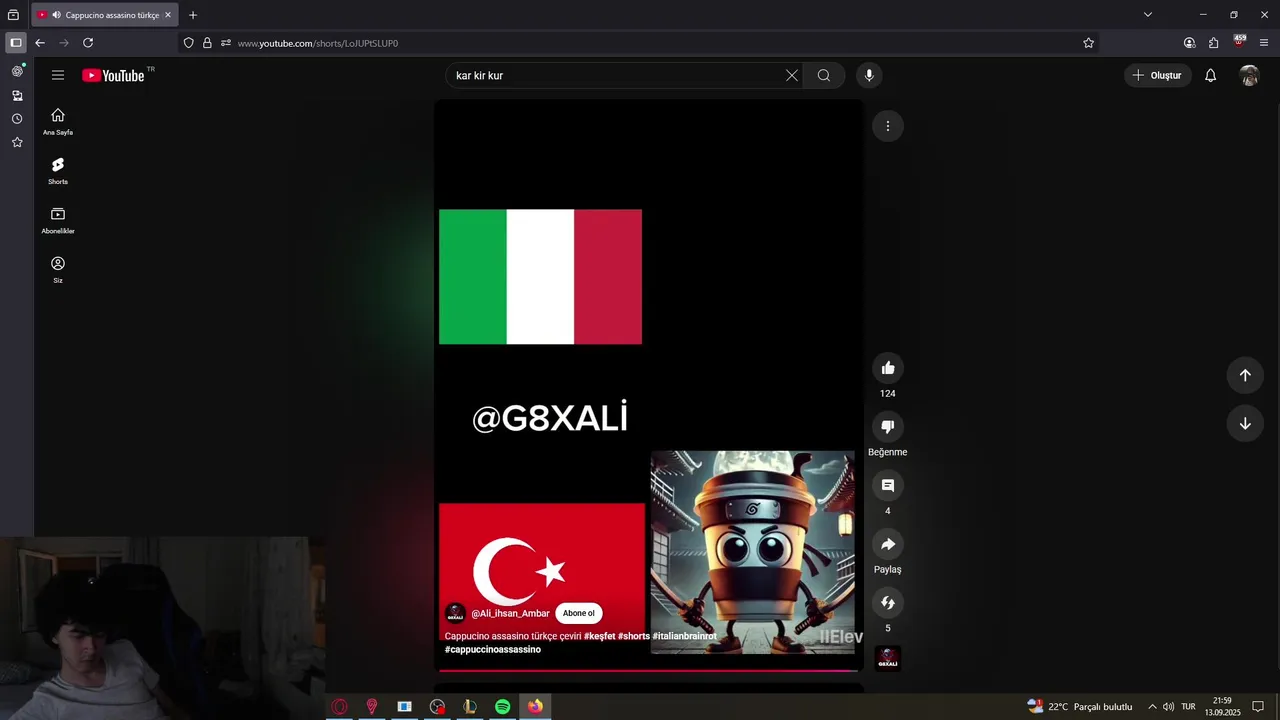Open the sound source thumbnail below remix
Screen dimensions: 1280x720
click(x=887, y=658)
